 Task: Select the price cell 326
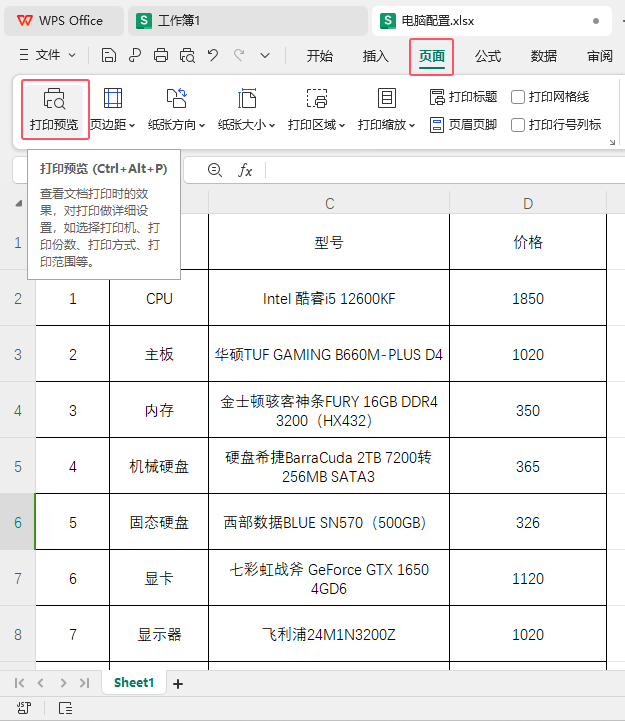click(x=528, y=522)
